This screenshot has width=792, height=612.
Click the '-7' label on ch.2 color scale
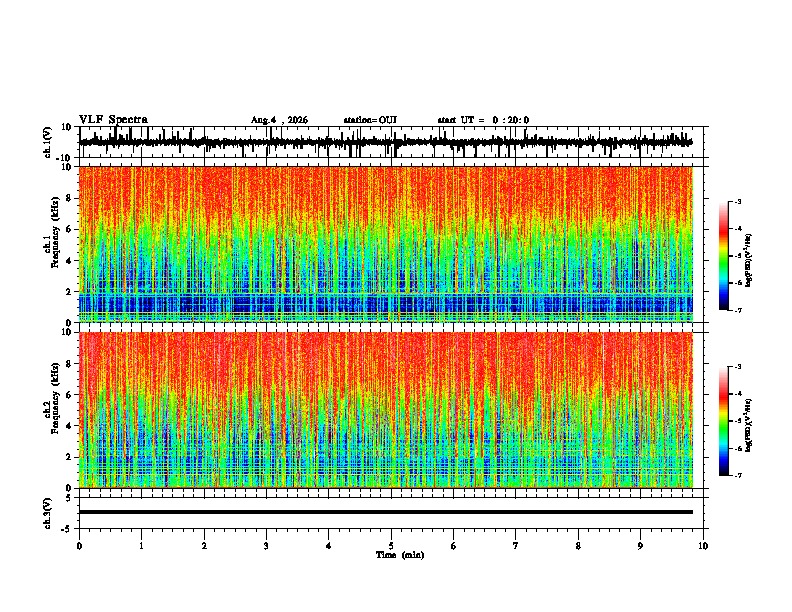point(737,475)
